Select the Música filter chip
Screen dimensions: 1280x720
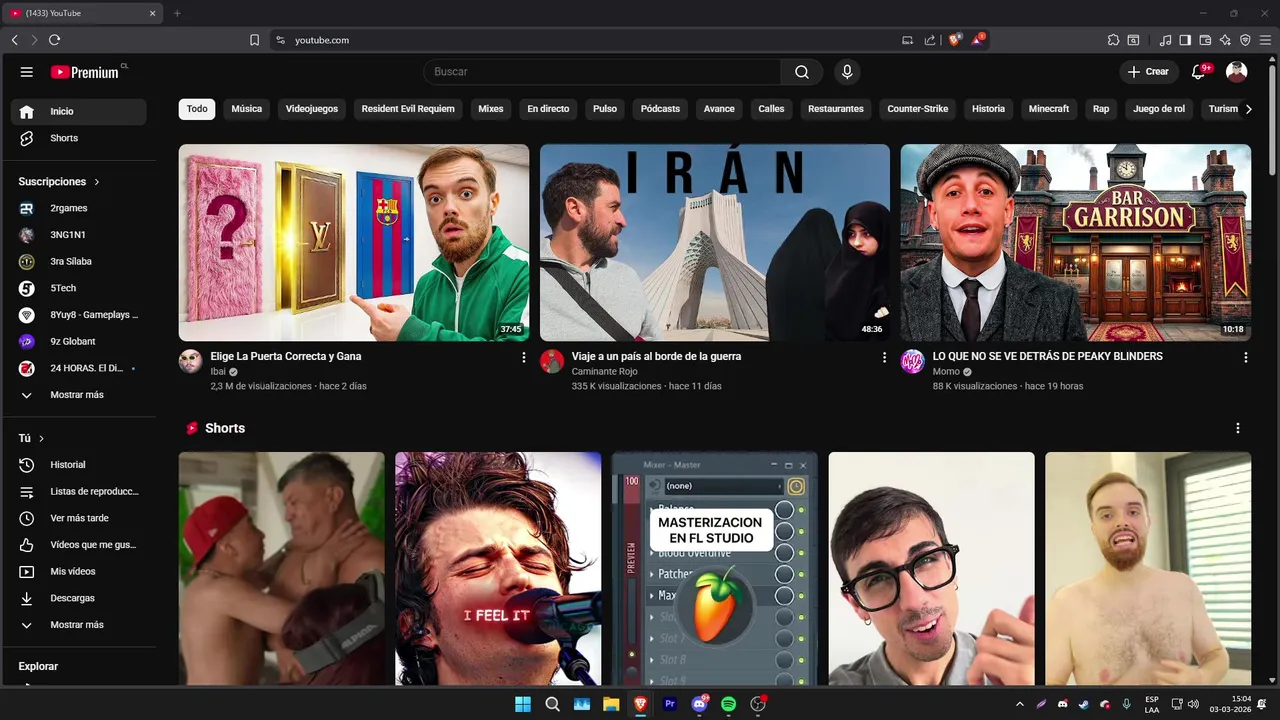pyautogui.click(x=247, y=109)
